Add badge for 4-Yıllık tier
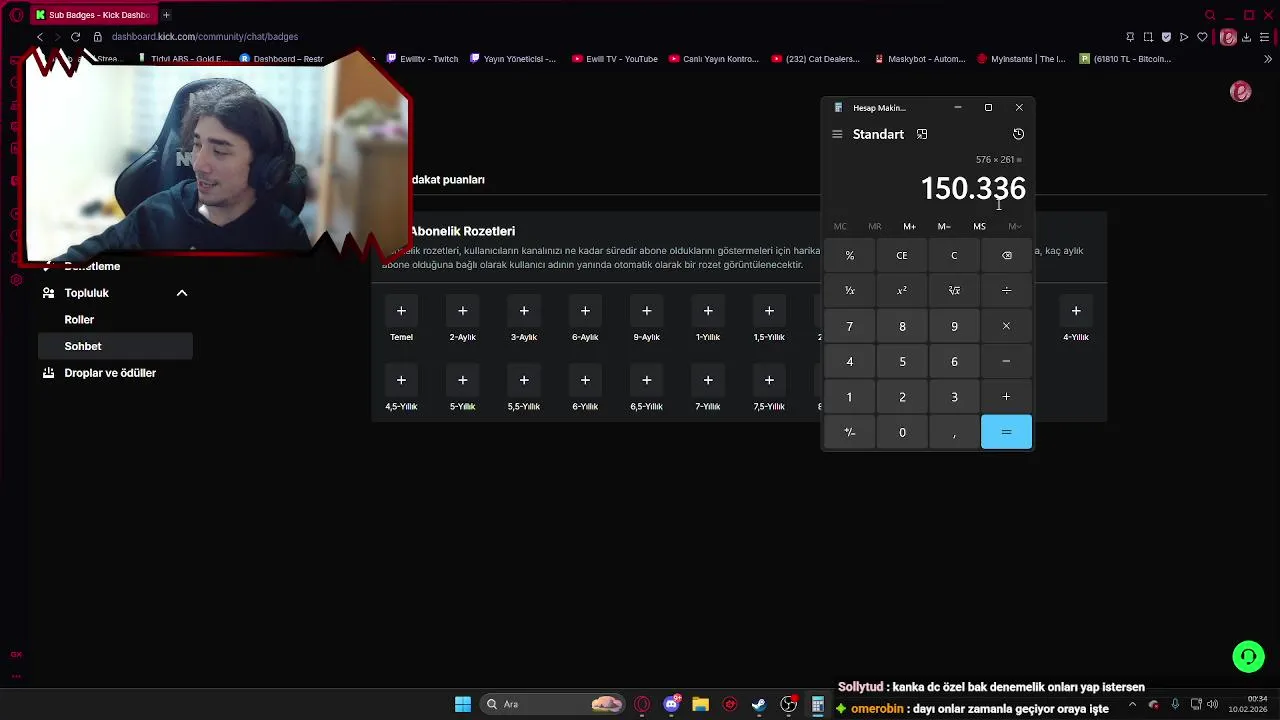The height and width of the screenshot is (720, 1280). click(x=1076, y=311)
